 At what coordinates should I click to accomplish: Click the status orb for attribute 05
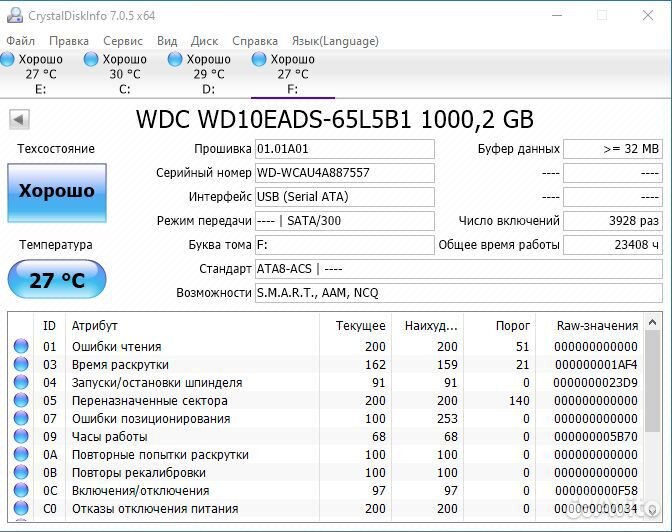21,400
